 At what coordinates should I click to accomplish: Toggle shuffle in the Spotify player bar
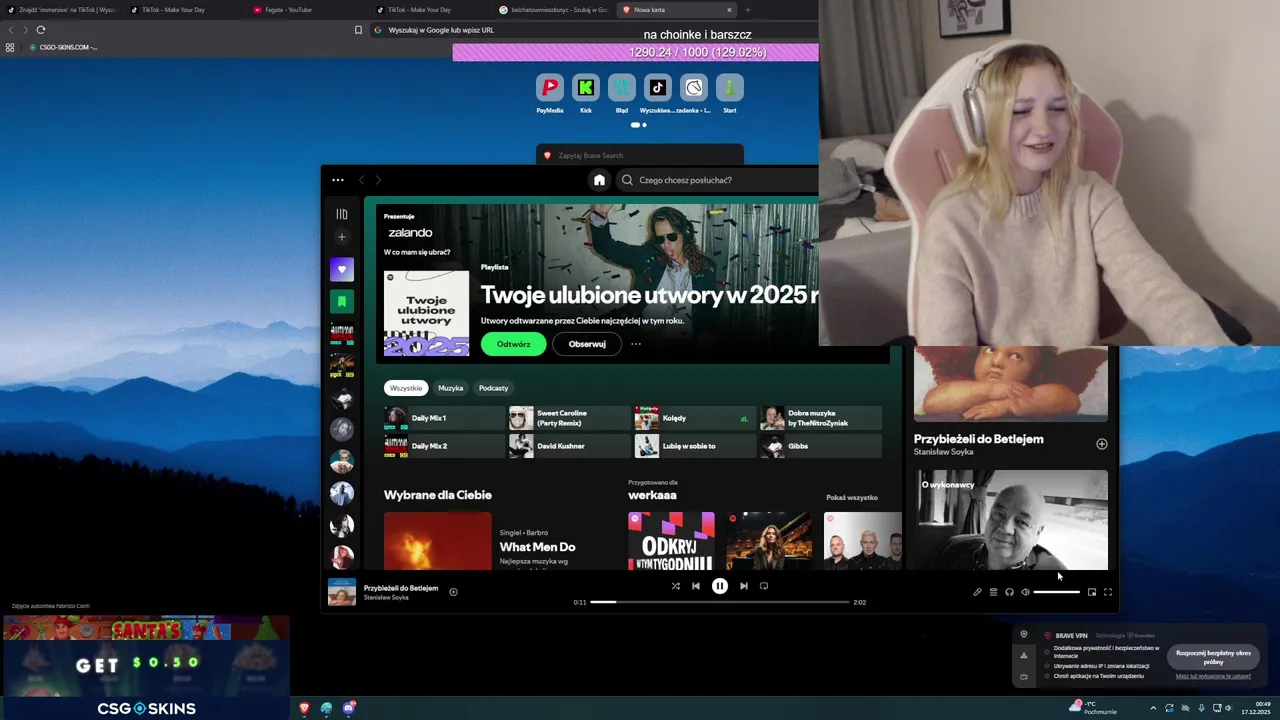(x=675, y=586)
